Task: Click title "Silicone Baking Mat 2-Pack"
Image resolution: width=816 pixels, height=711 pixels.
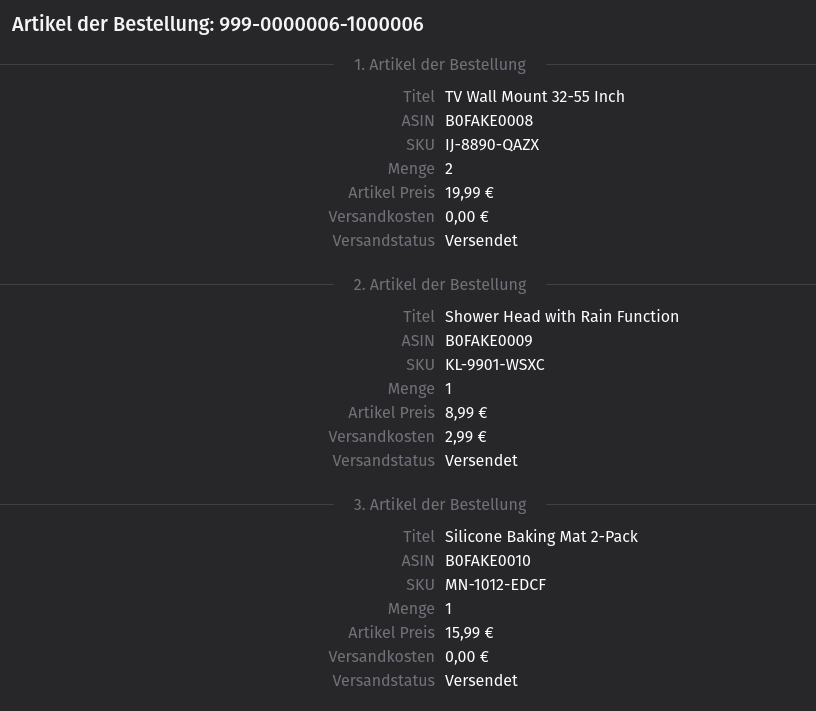Action: [x=541, y=537]
